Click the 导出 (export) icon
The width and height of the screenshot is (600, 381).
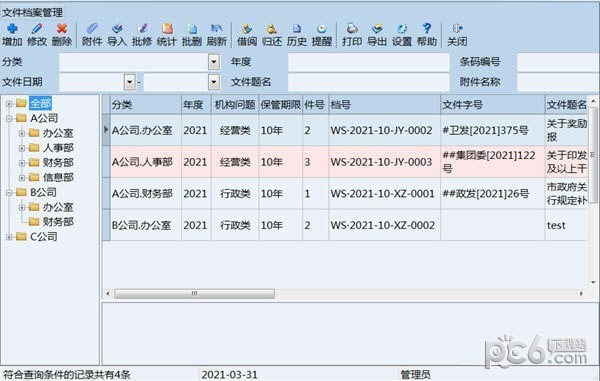click(377, 28)
